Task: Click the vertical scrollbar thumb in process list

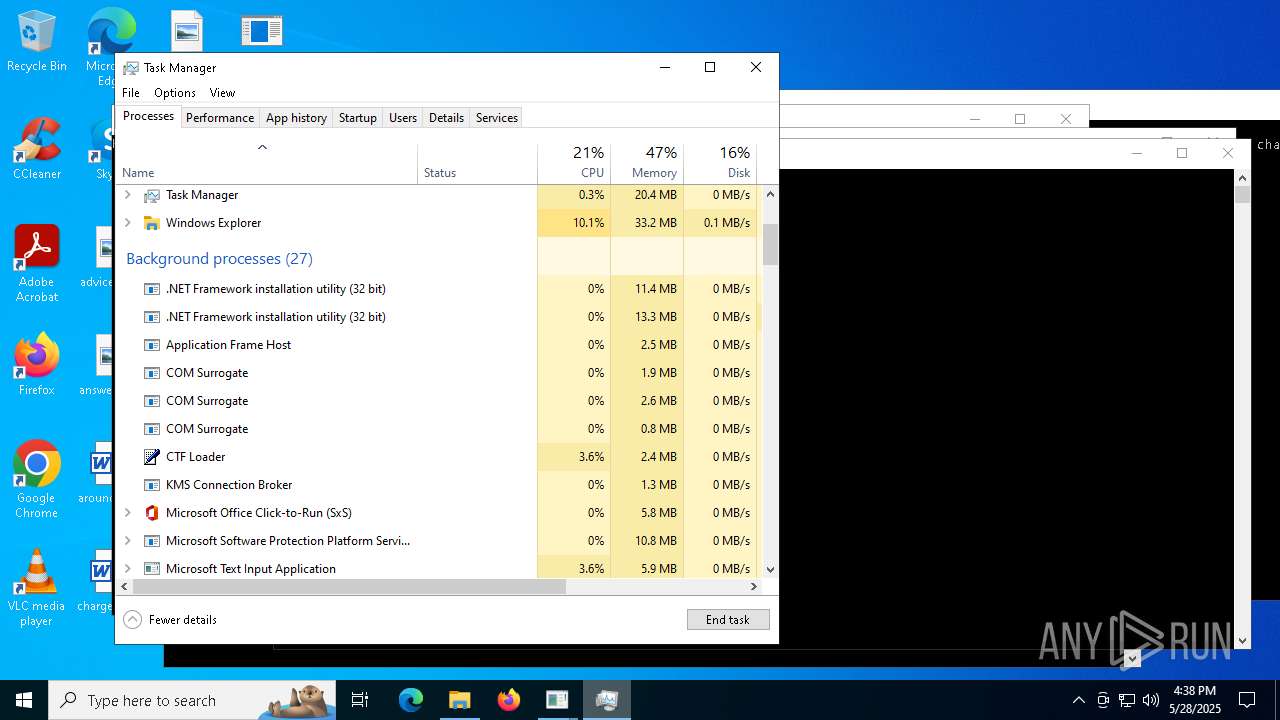Action: tap(770, 244)
